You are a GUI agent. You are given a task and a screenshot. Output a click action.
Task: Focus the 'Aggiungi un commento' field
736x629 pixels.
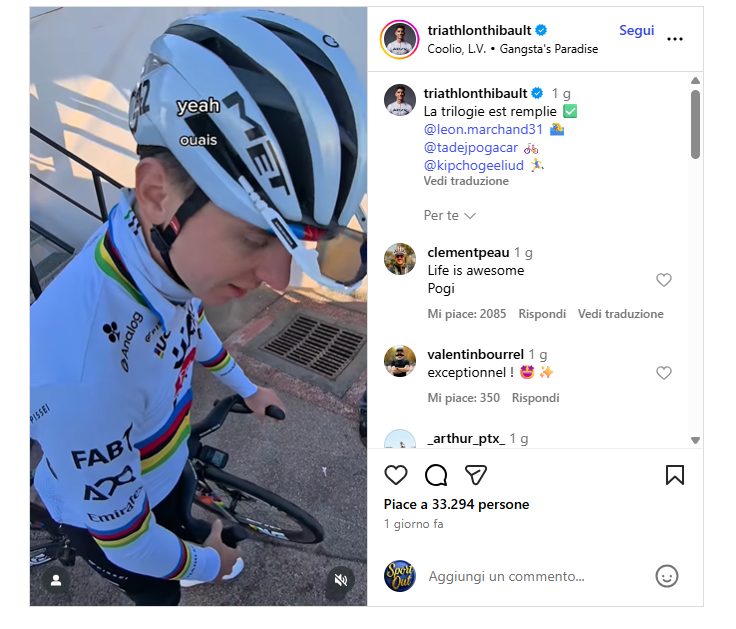[530, 577]
